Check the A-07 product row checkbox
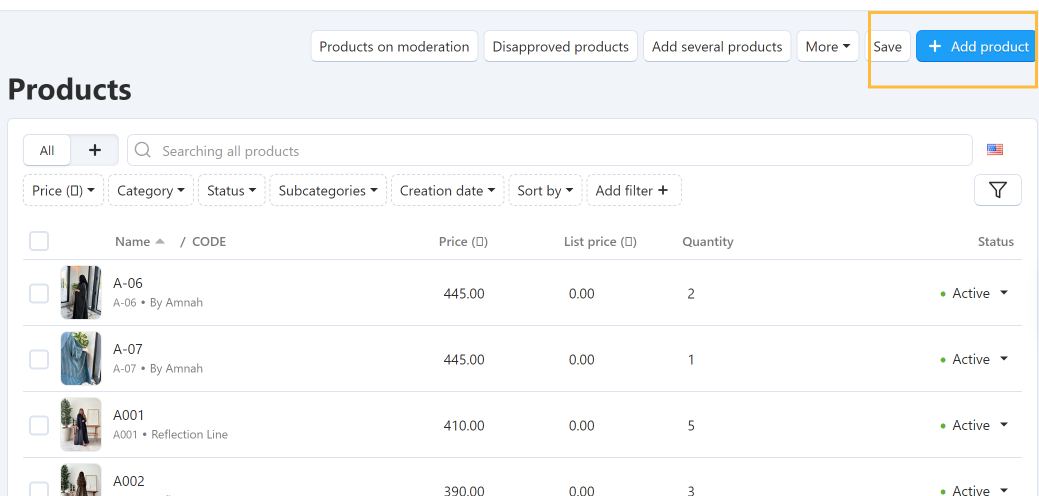The height and width of the screenshot is (496, 1039). 39,360
